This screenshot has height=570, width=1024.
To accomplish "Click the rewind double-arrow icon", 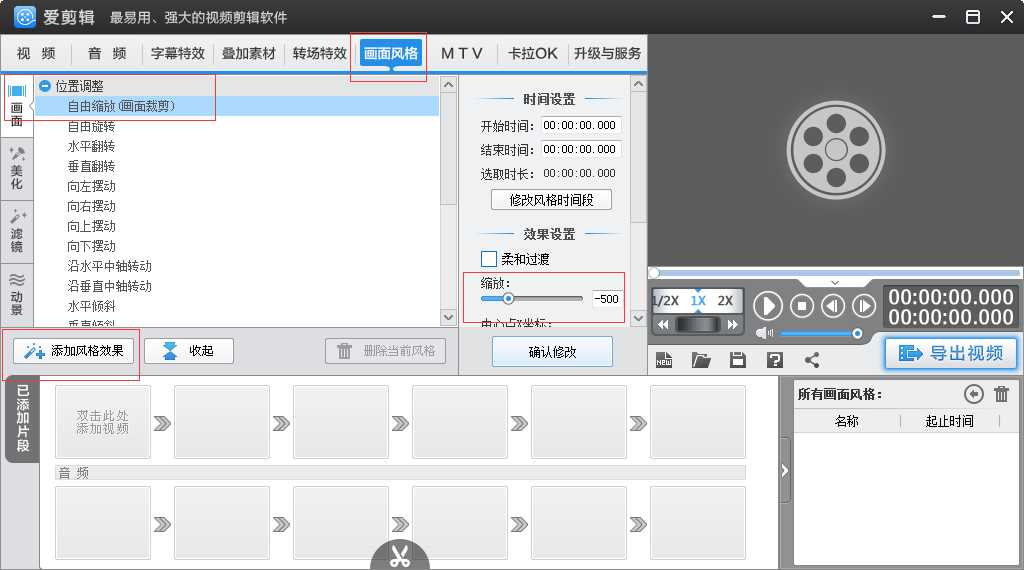I will (x=663, y=325).
